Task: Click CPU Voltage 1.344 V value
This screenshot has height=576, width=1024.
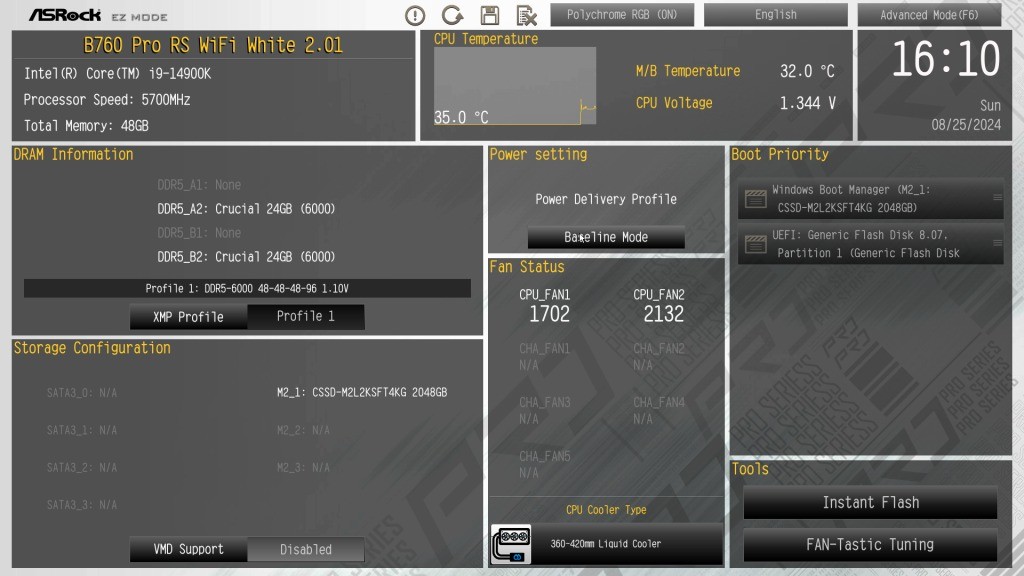Action: [807, 103]
